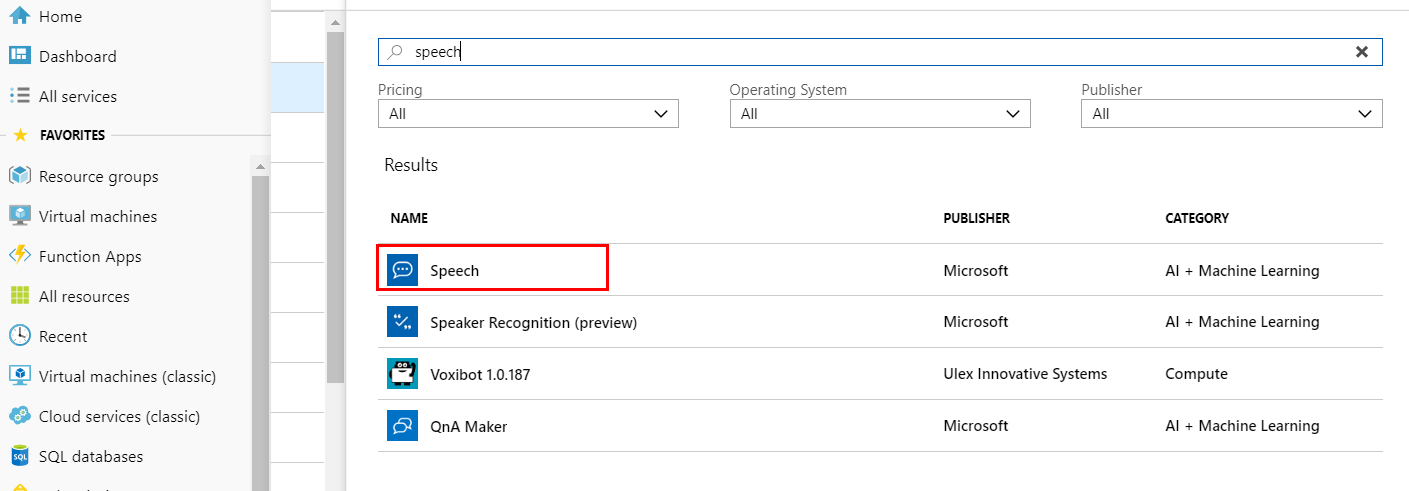Screen dimensions: 1409x491
Task: Select All services in the sidebar
Action: 77,96
